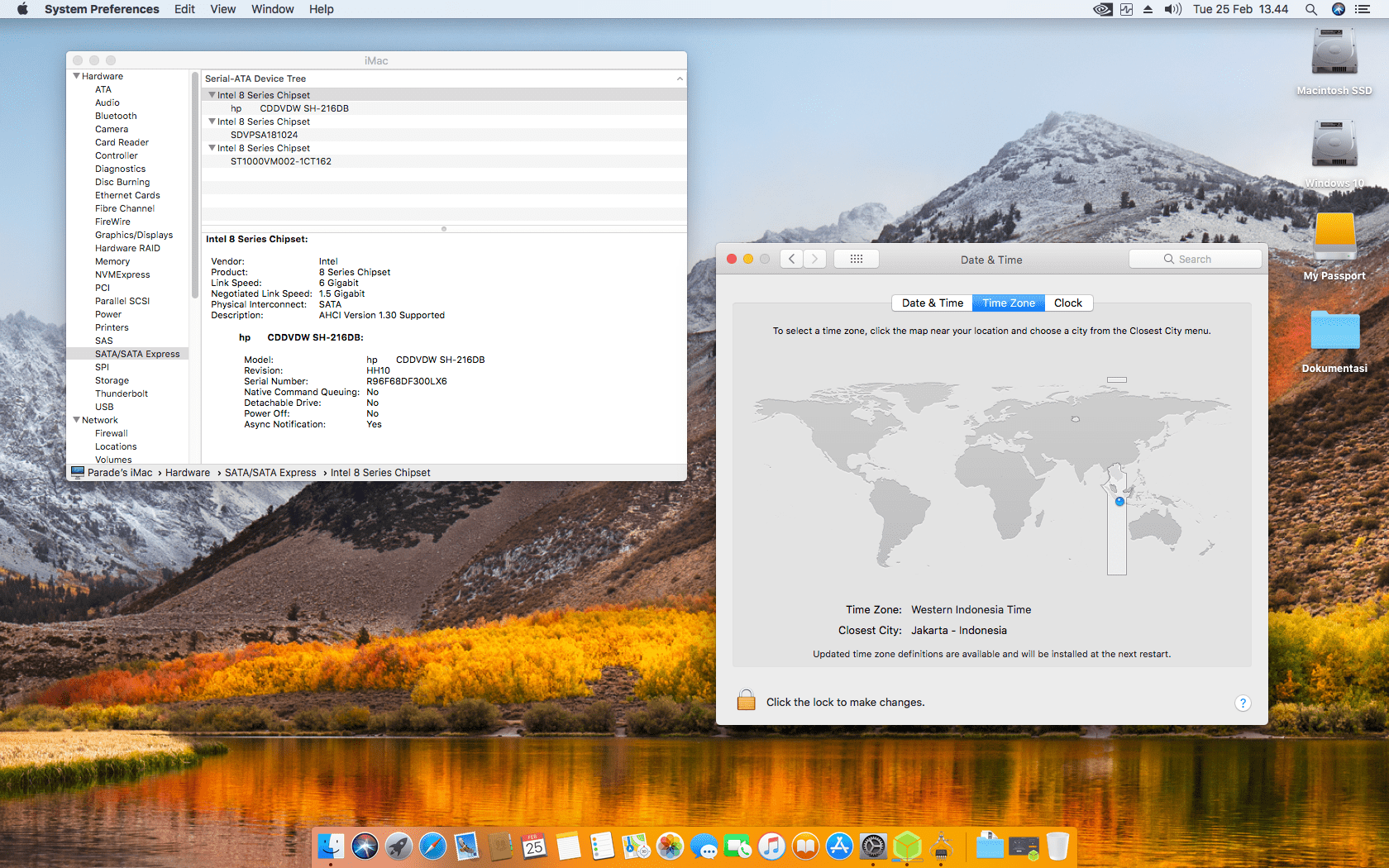Open the volume speaker menu

pos(1172,9)
